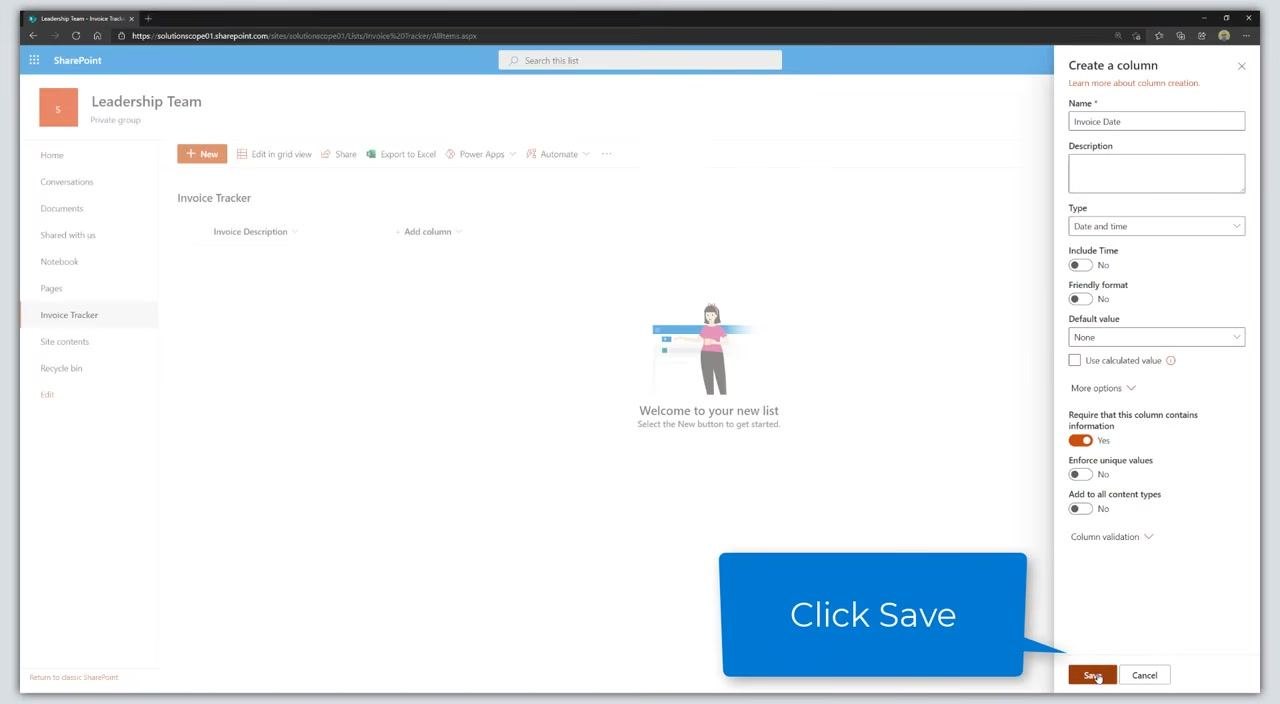Open calculated value info icon
This screenshot has height=704, width=1280.
click(x=1171, y=361)
